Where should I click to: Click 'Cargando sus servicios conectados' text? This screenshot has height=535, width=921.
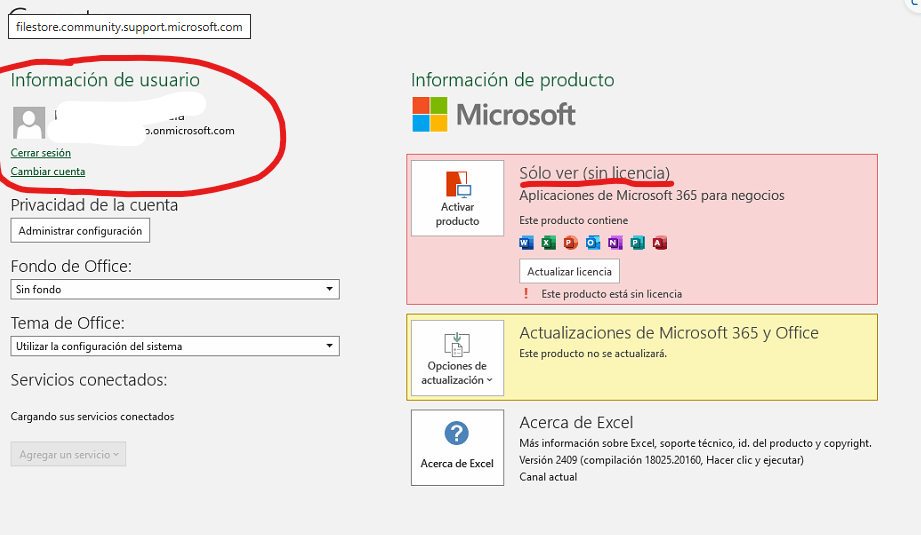pos(92,416)
